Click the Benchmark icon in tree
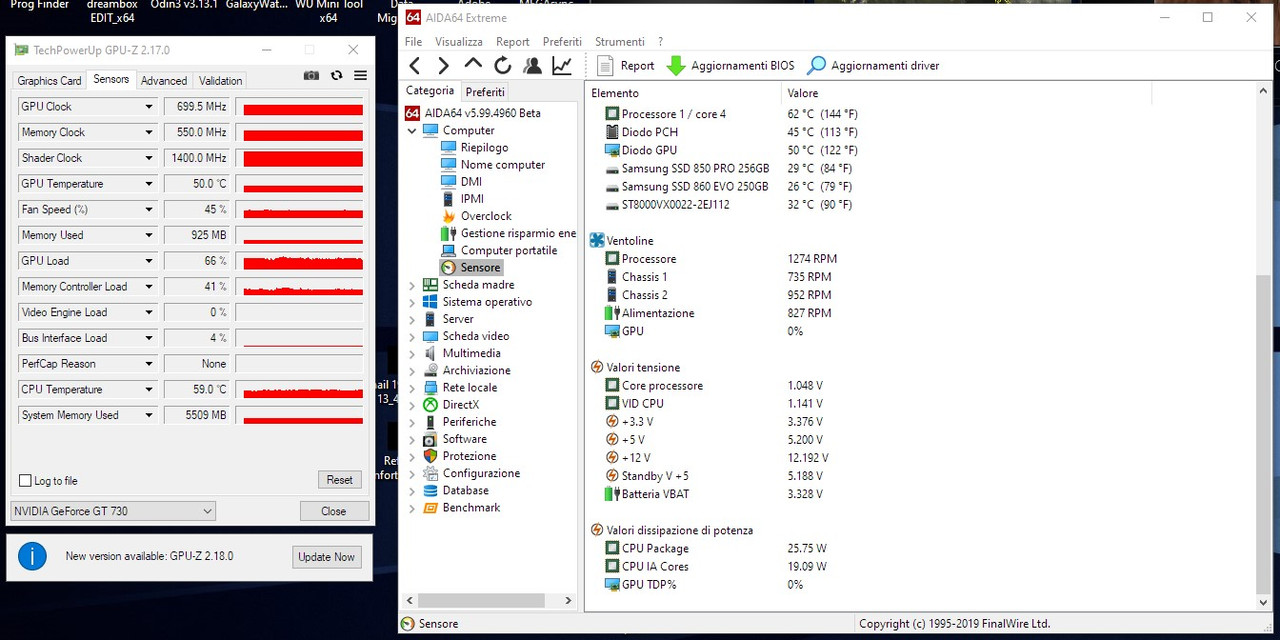 click(430, 508)
